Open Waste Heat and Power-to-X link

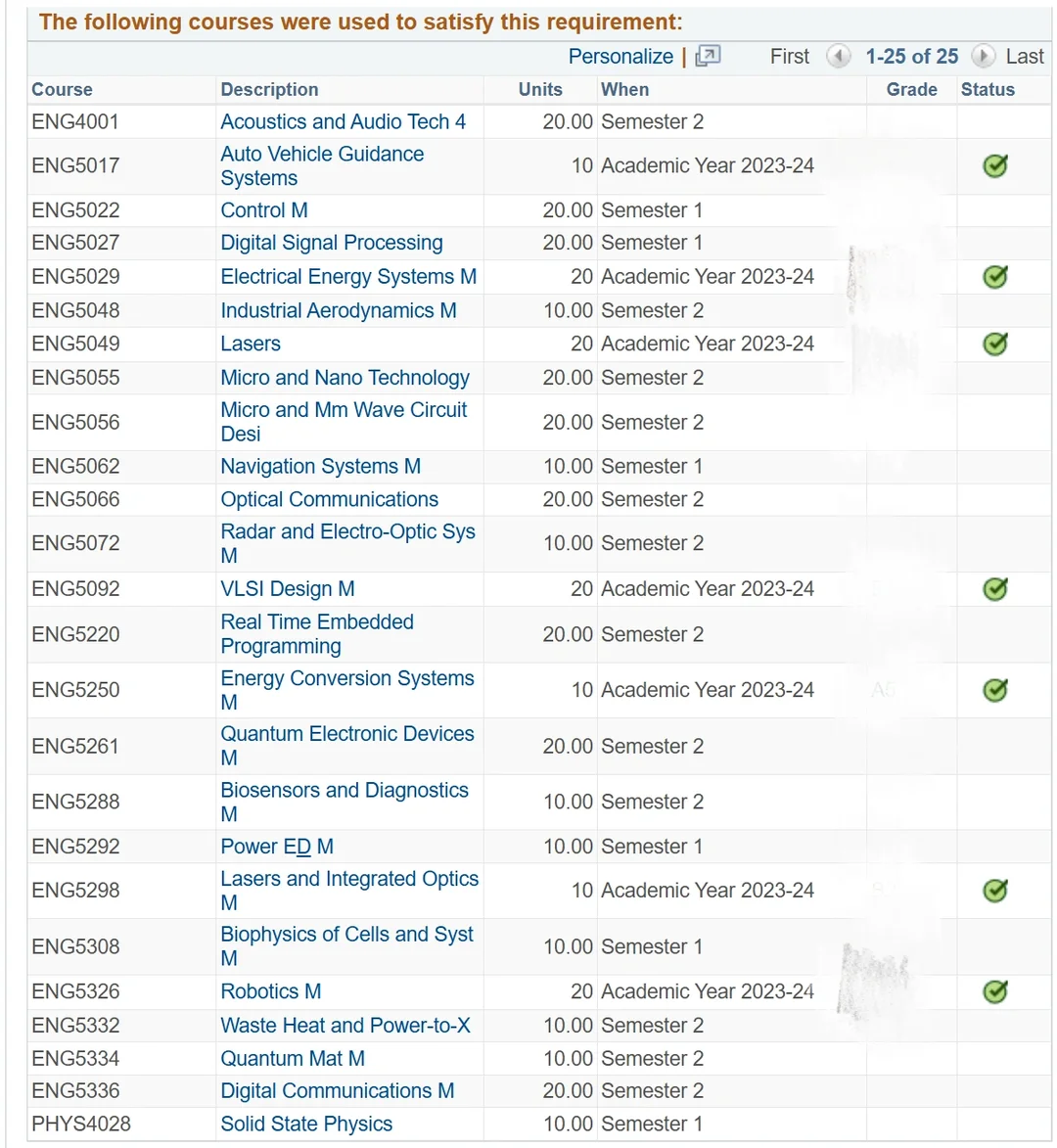[x=345, y=1025]
